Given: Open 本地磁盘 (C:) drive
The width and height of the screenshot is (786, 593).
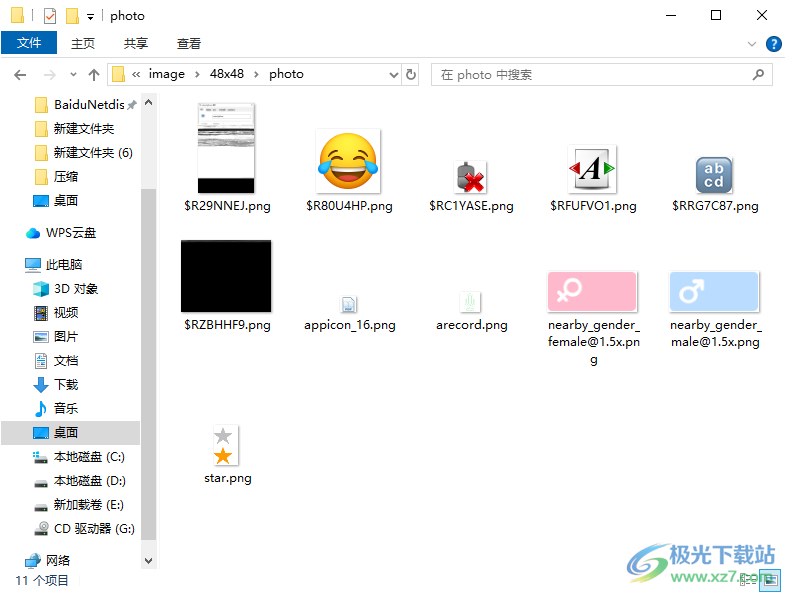Looking at the screenshot, I should click(79, 457).
